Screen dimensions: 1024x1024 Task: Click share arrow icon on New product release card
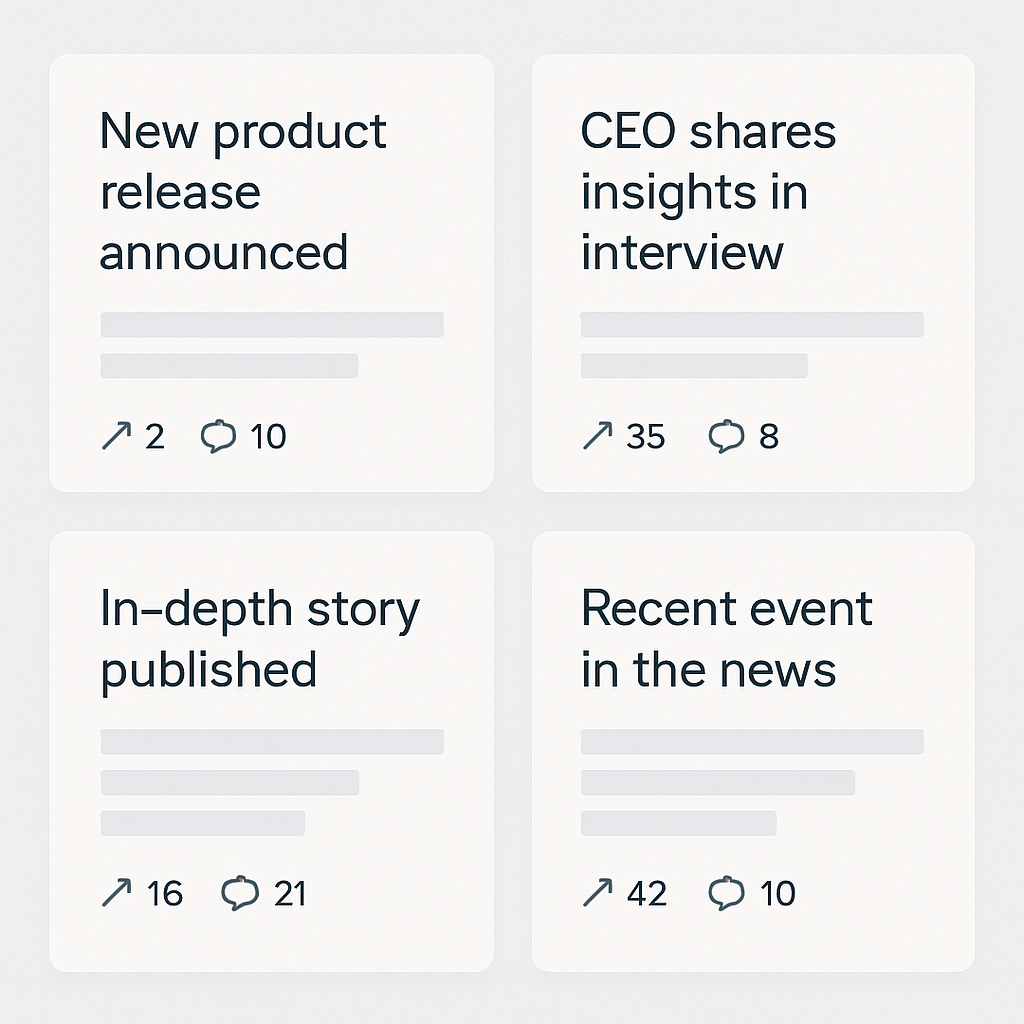click(x=116, y=436)
